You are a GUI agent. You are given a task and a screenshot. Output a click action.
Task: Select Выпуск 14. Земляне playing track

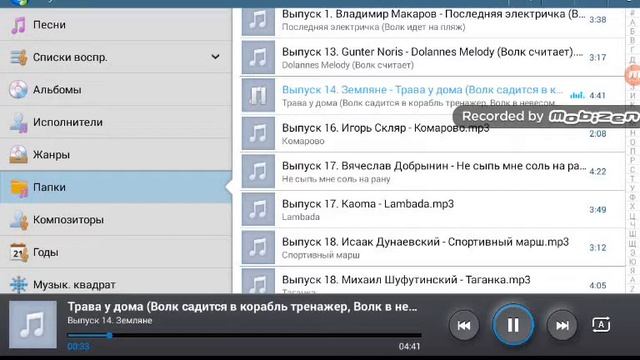pyautogui.click(x=433, y=96)
